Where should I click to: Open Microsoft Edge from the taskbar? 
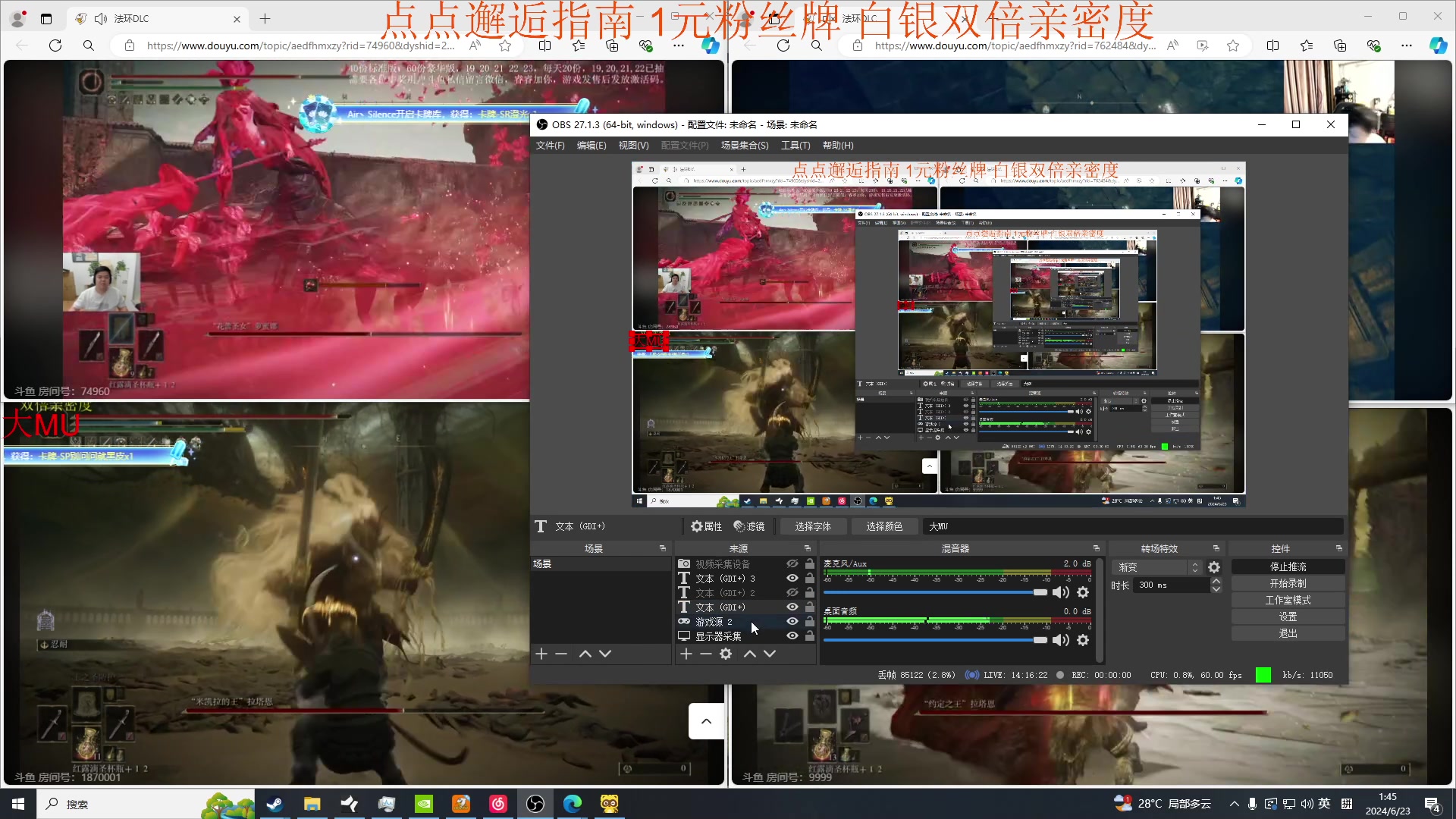point(573,804)
